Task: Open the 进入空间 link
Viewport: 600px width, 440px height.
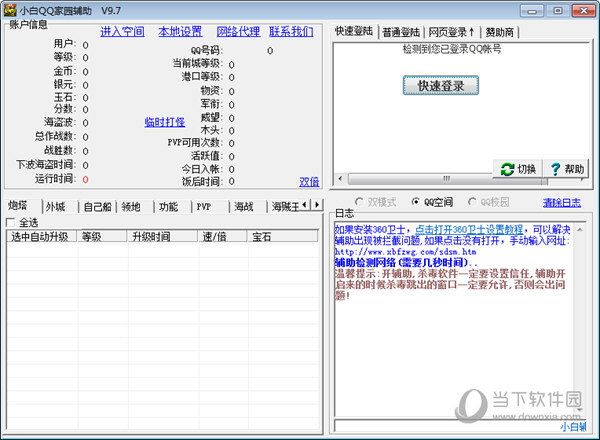Action: (122, 31)
